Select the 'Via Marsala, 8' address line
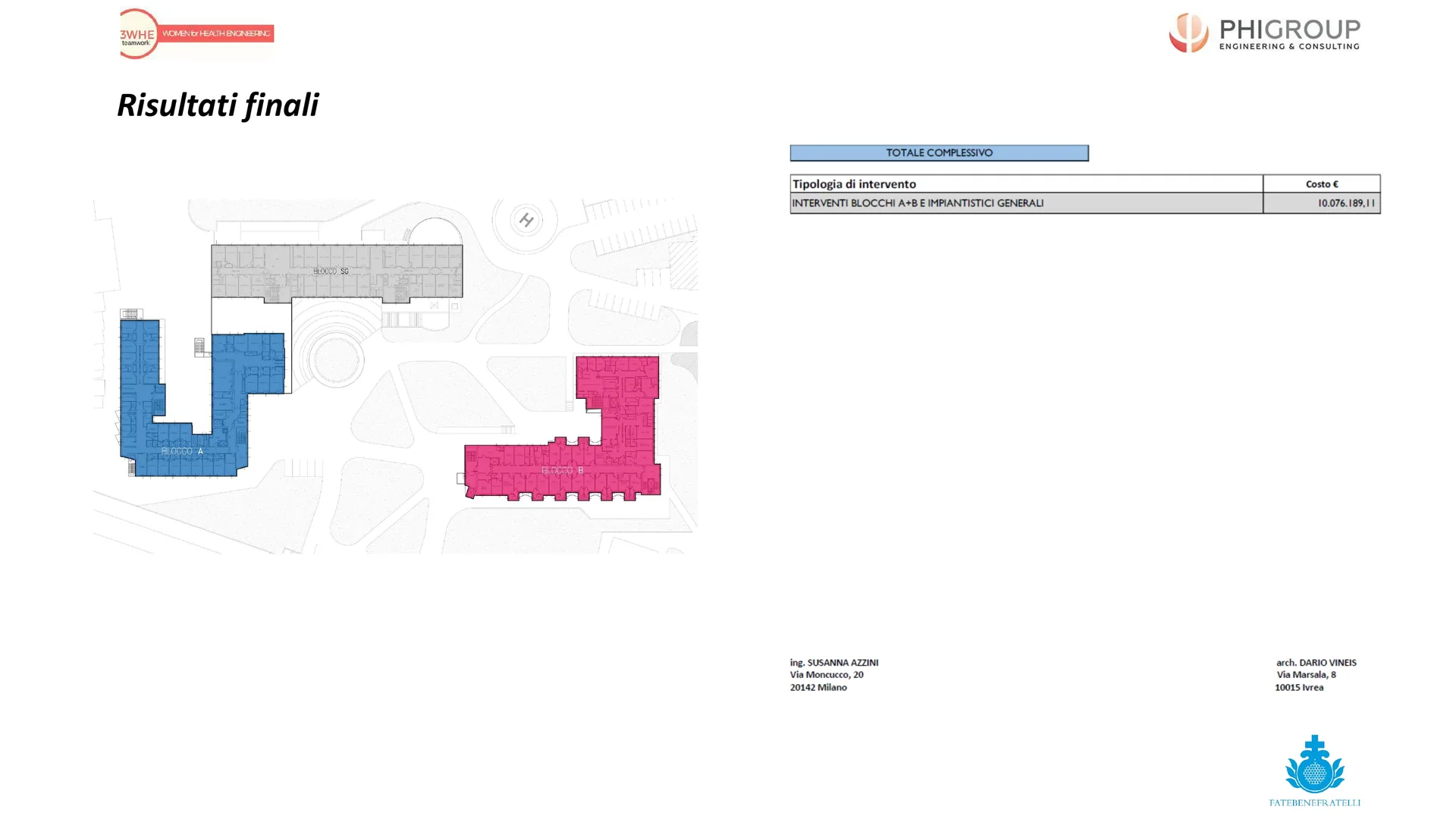 (x=1306, y=675)
